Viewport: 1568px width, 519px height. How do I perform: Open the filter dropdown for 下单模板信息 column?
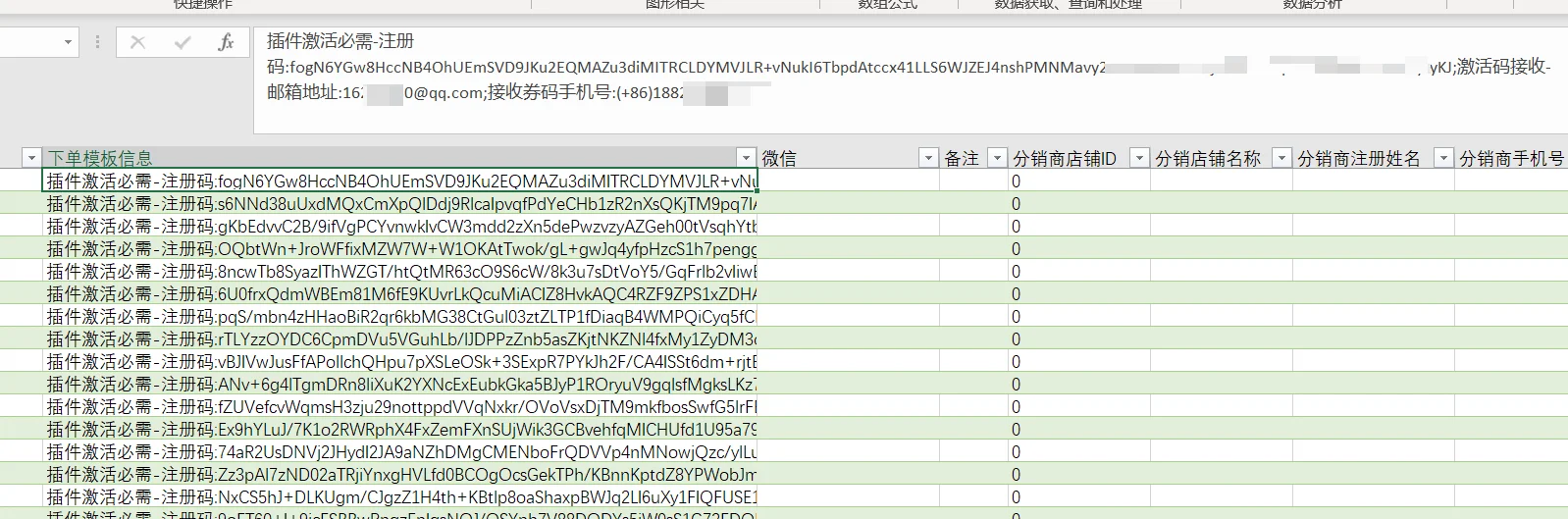click(746, 158)
